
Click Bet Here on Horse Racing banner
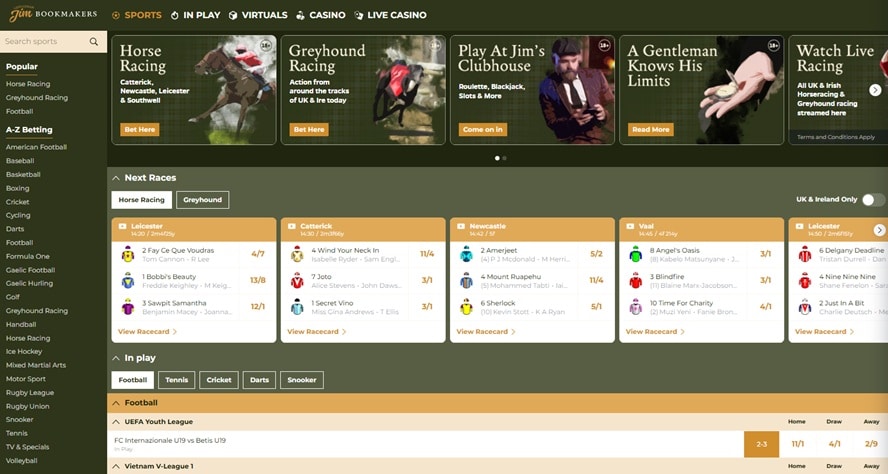click(140, 130)
